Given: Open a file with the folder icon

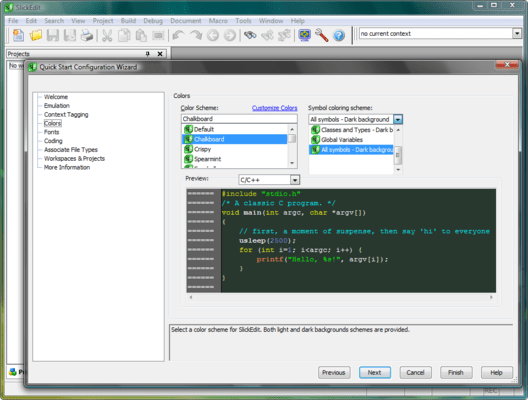Looking at the screenshot, I should pos(35,35).
